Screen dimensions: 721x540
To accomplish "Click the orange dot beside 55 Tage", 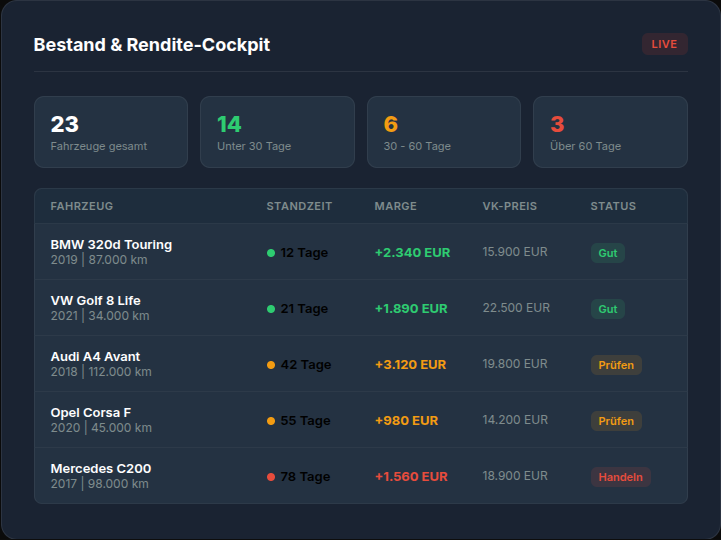I will pyautogui.click(x=271, y=421).
